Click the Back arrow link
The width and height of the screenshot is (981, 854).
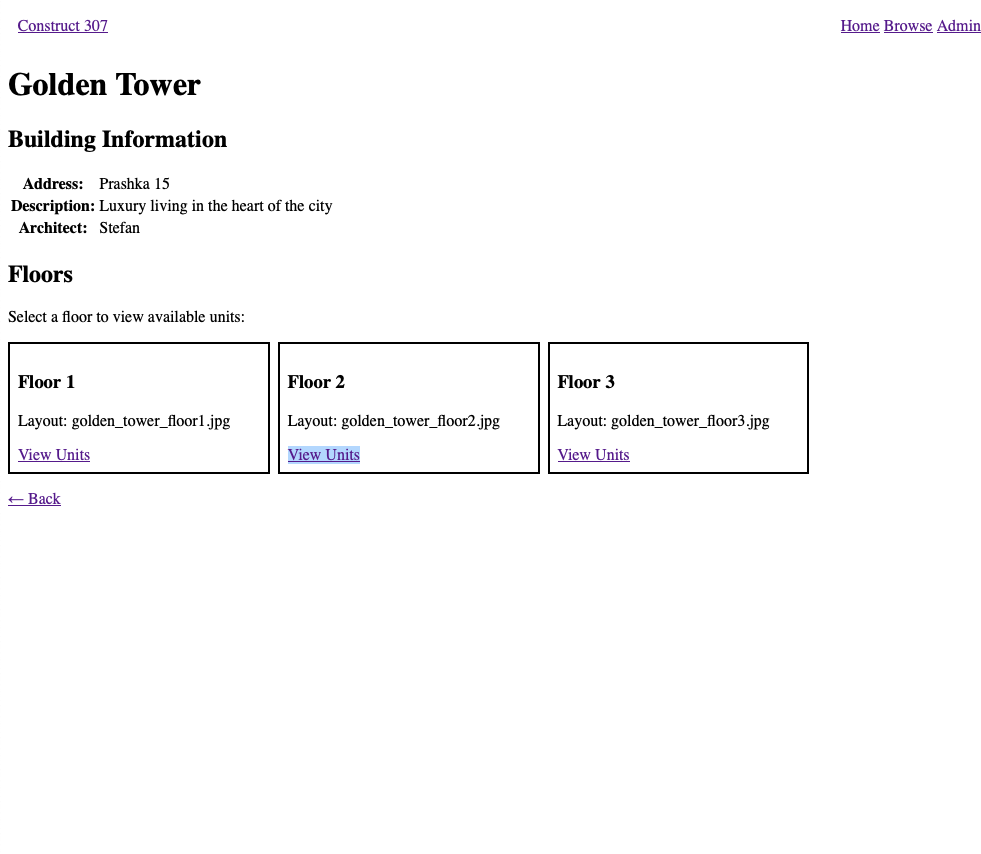(34, 499)
